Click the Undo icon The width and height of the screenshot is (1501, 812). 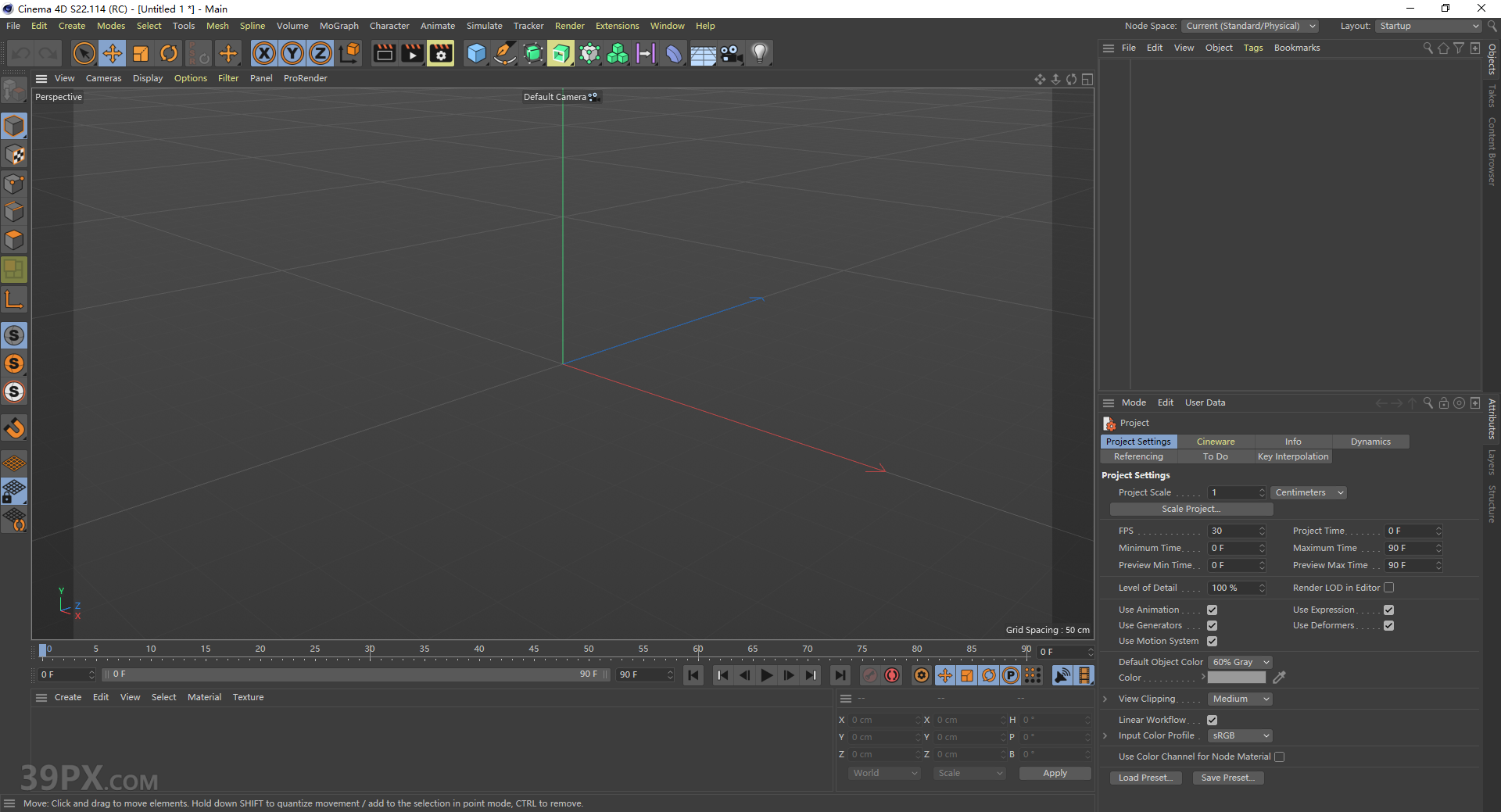point(20,53)
